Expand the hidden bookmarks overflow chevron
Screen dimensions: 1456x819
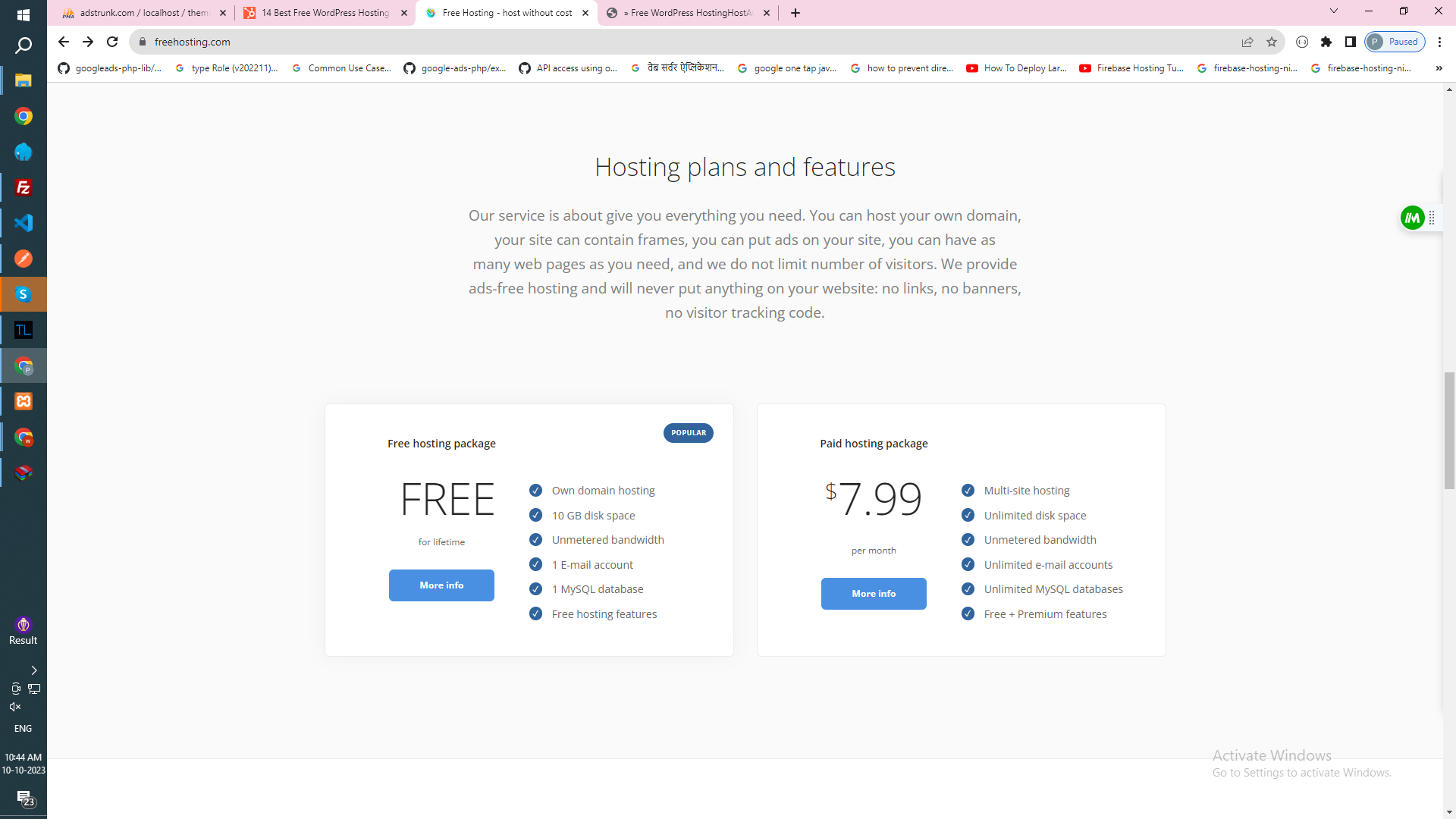tap(1439, 68)
